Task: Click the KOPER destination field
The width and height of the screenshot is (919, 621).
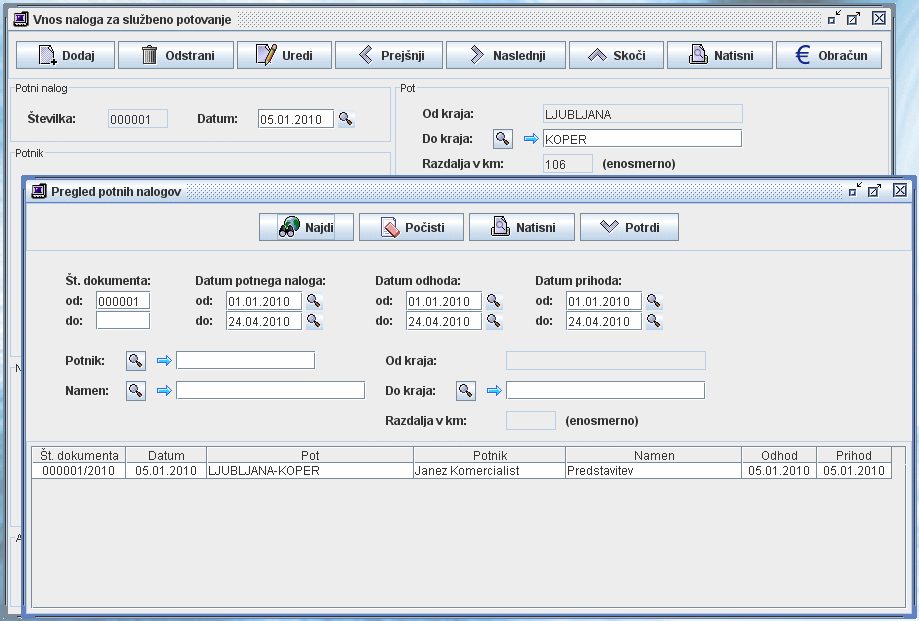Action: [642, 139]
